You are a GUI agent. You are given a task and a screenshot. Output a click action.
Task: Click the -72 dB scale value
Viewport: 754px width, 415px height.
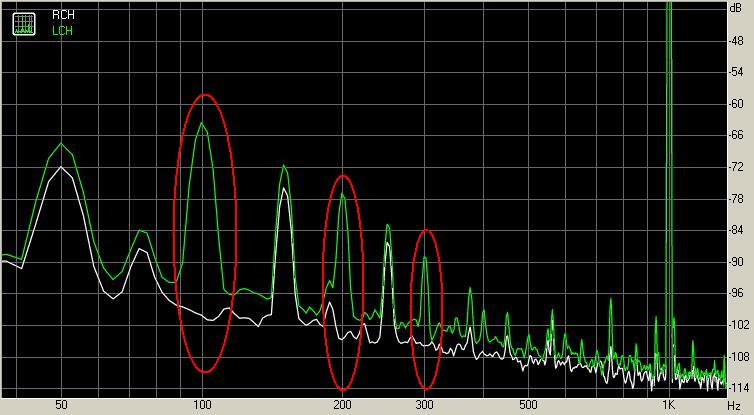(736, 167)
